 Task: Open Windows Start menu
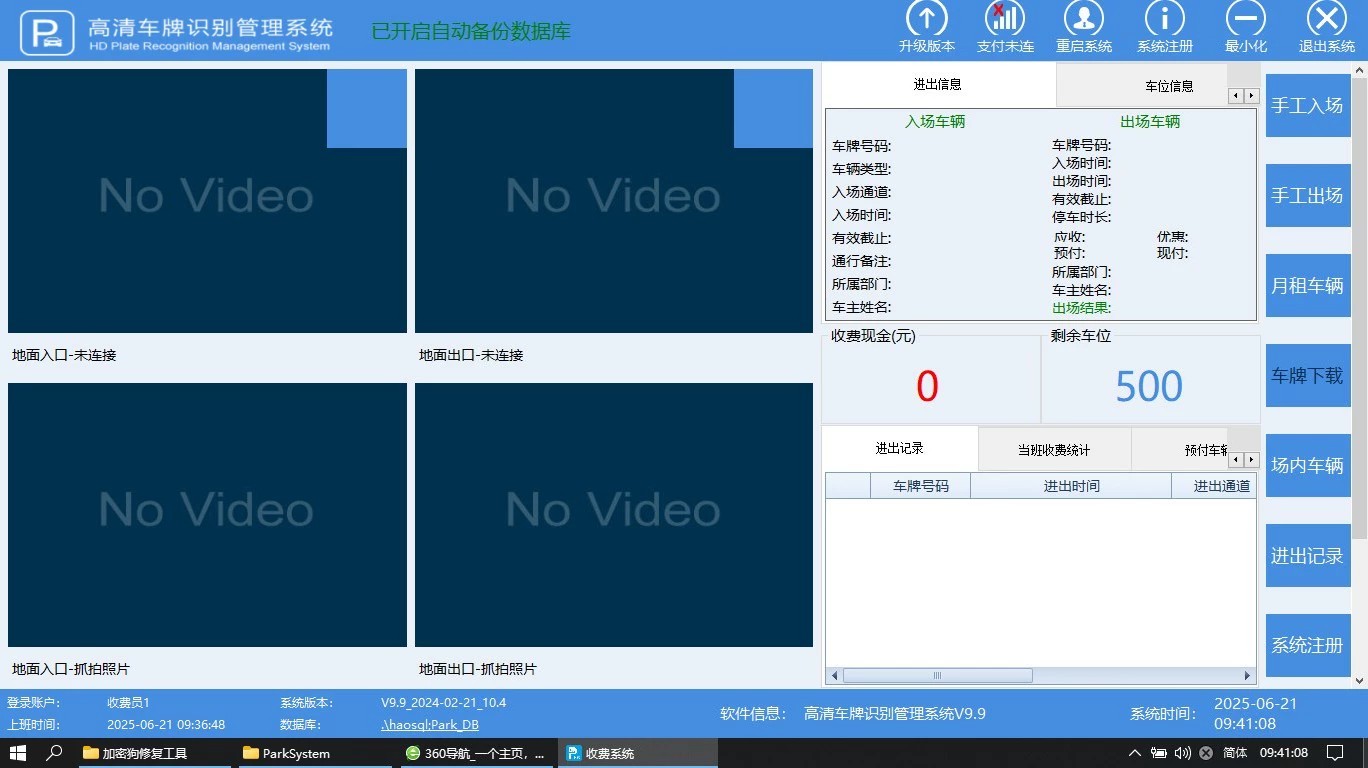17,753
